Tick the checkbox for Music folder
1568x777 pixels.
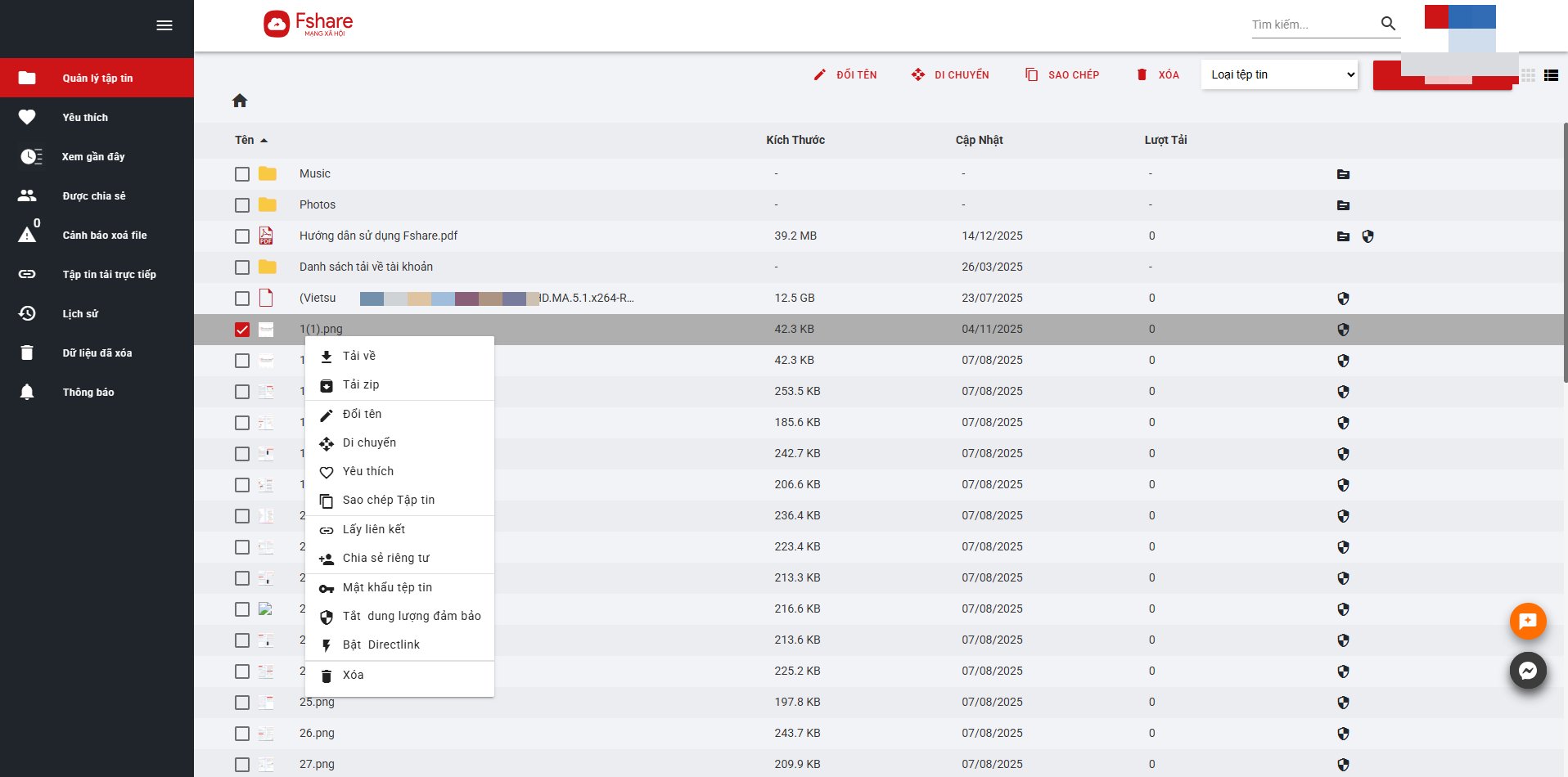pos(242,174)
